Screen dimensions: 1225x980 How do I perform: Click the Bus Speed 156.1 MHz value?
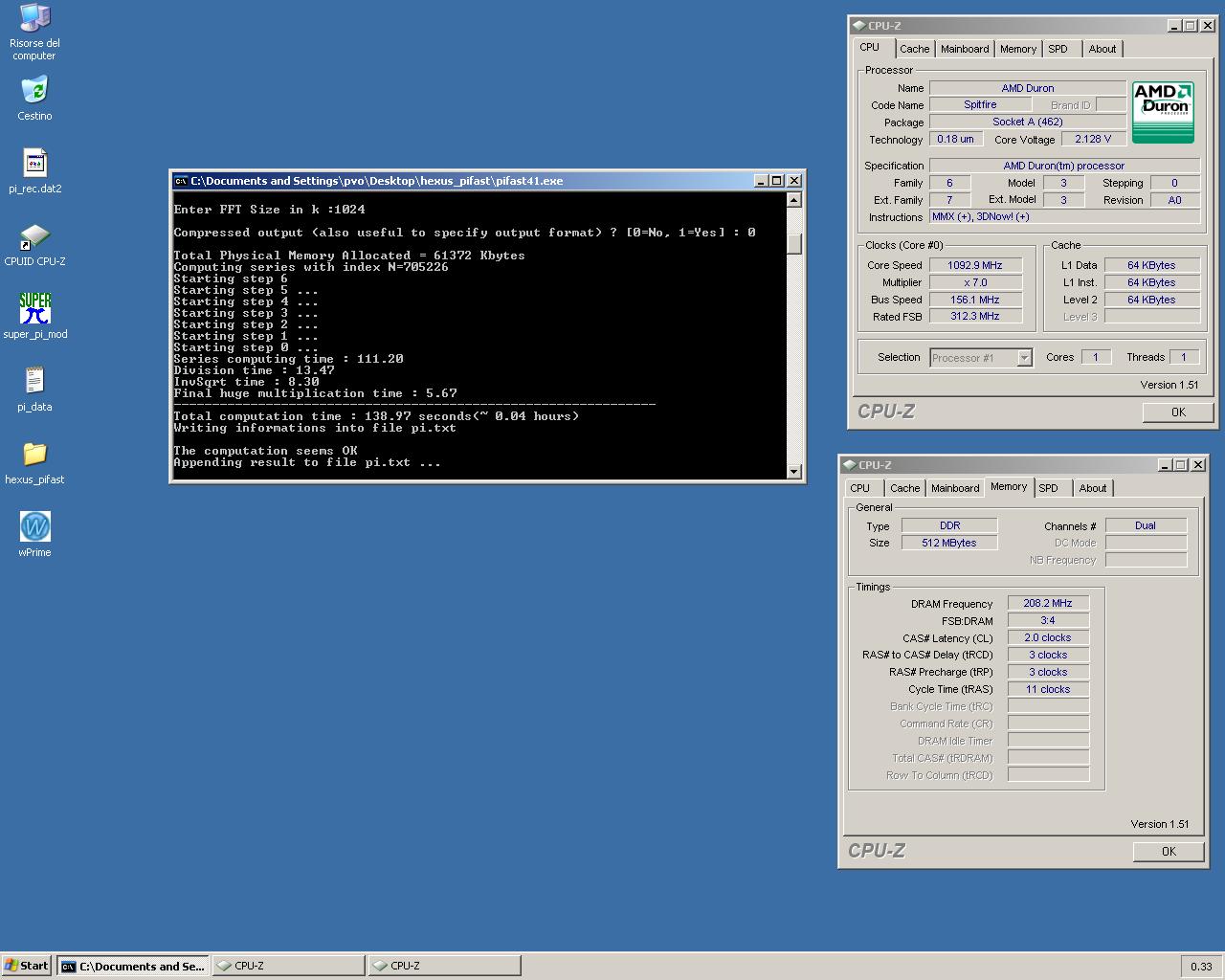975,300
